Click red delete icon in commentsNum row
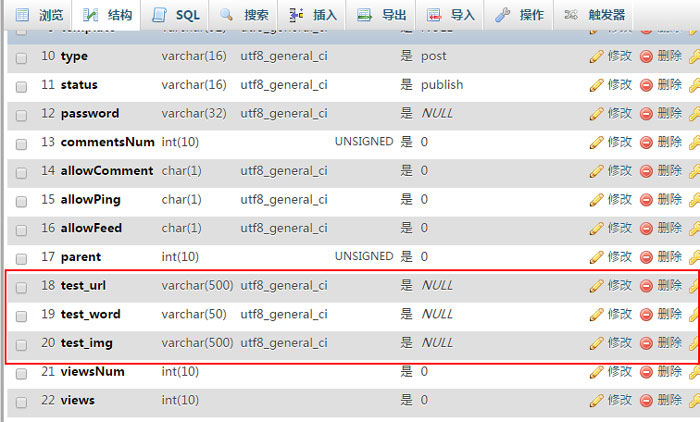Image resolution: width=700 pixels, height=422 pixels. point(646,142)
